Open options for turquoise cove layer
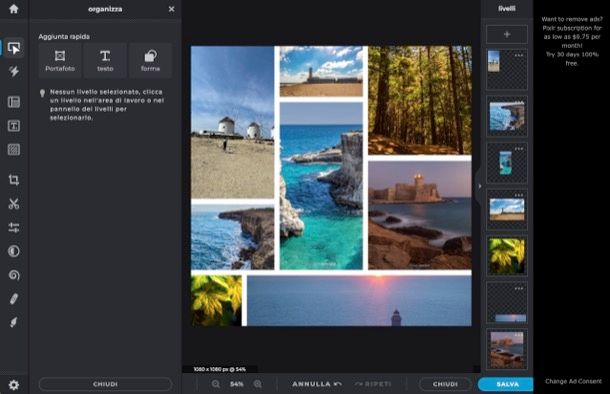The width and height of the screenshot is (610, 394). click(519, 149)
